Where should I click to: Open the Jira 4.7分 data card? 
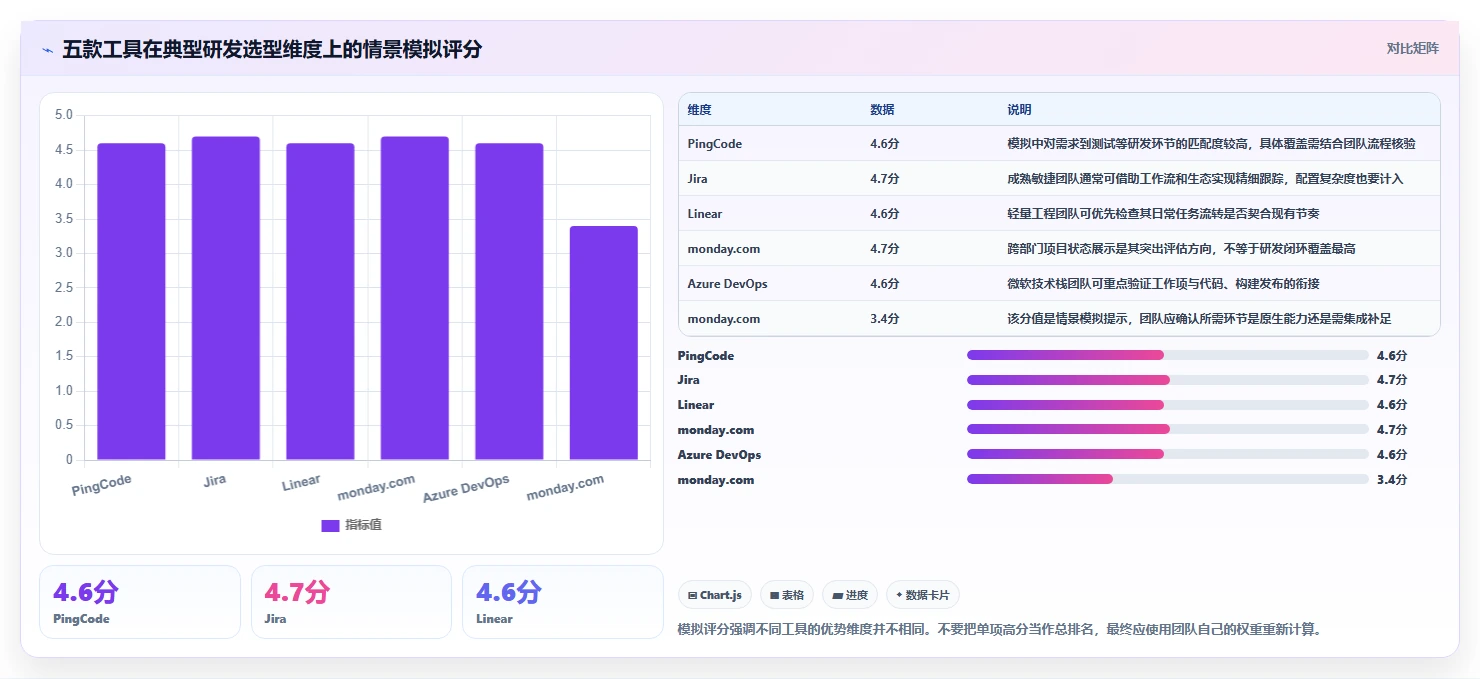[352, 602]
